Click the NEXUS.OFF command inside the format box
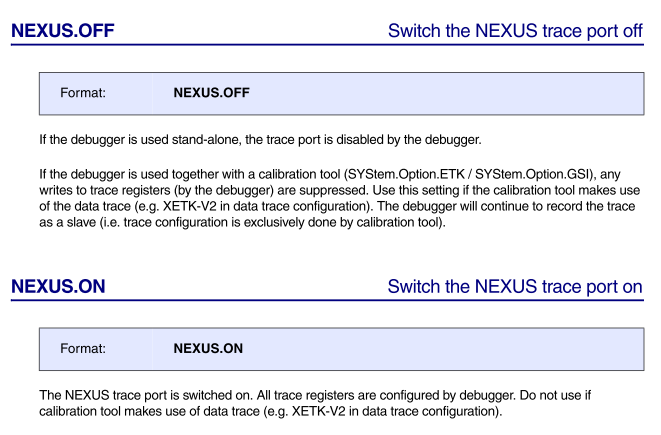 [211, 93]
